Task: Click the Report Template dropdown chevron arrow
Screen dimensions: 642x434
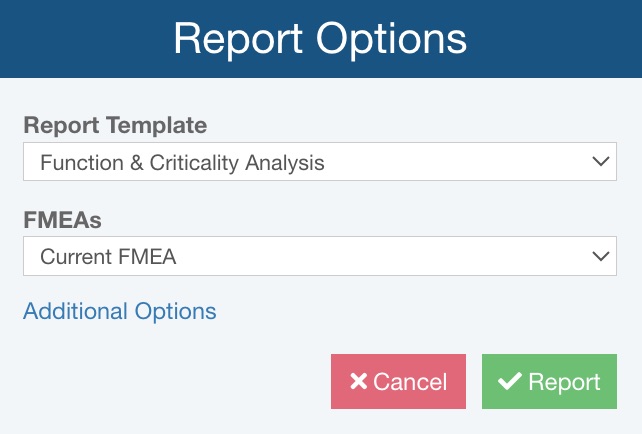Action: tap(600, 161)
